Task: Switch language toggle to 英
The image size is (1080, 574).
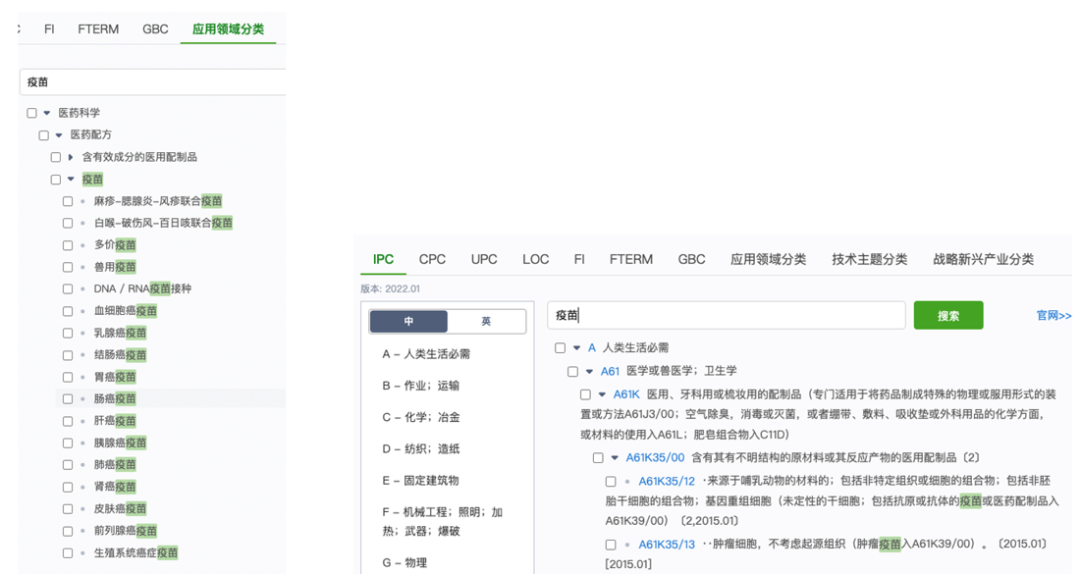Action: (486, 322)
